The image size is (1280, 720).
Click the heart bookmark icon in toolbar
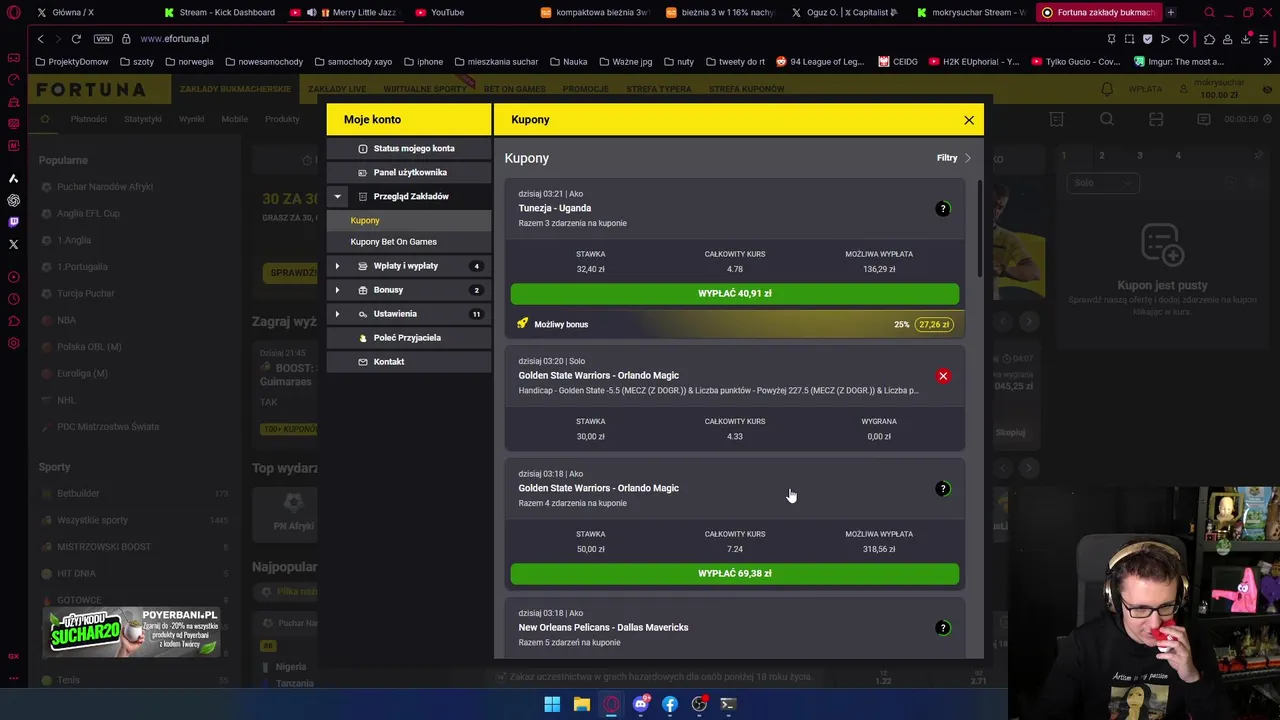(x=1184, y=38)
